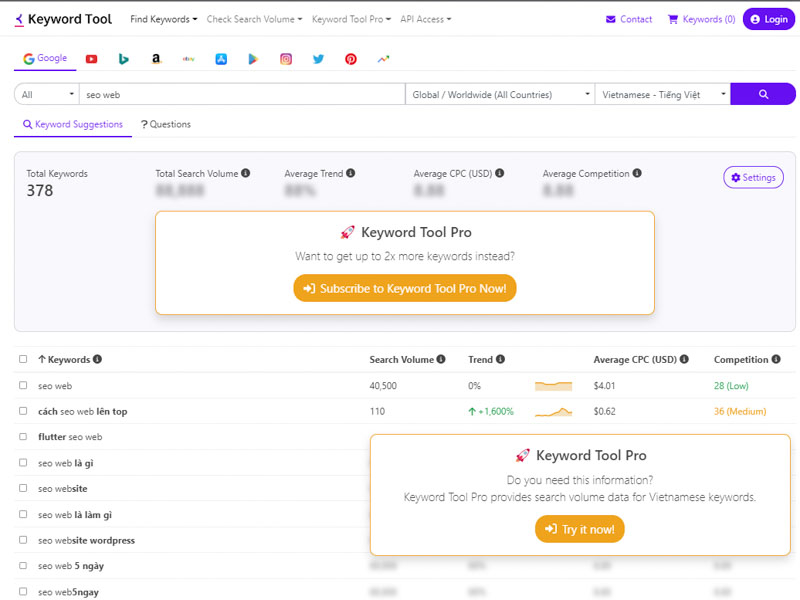The width and height of the screenshot is (800, 600).
Task: Select all keywords with header checkbox
Action: pos(23,359)
